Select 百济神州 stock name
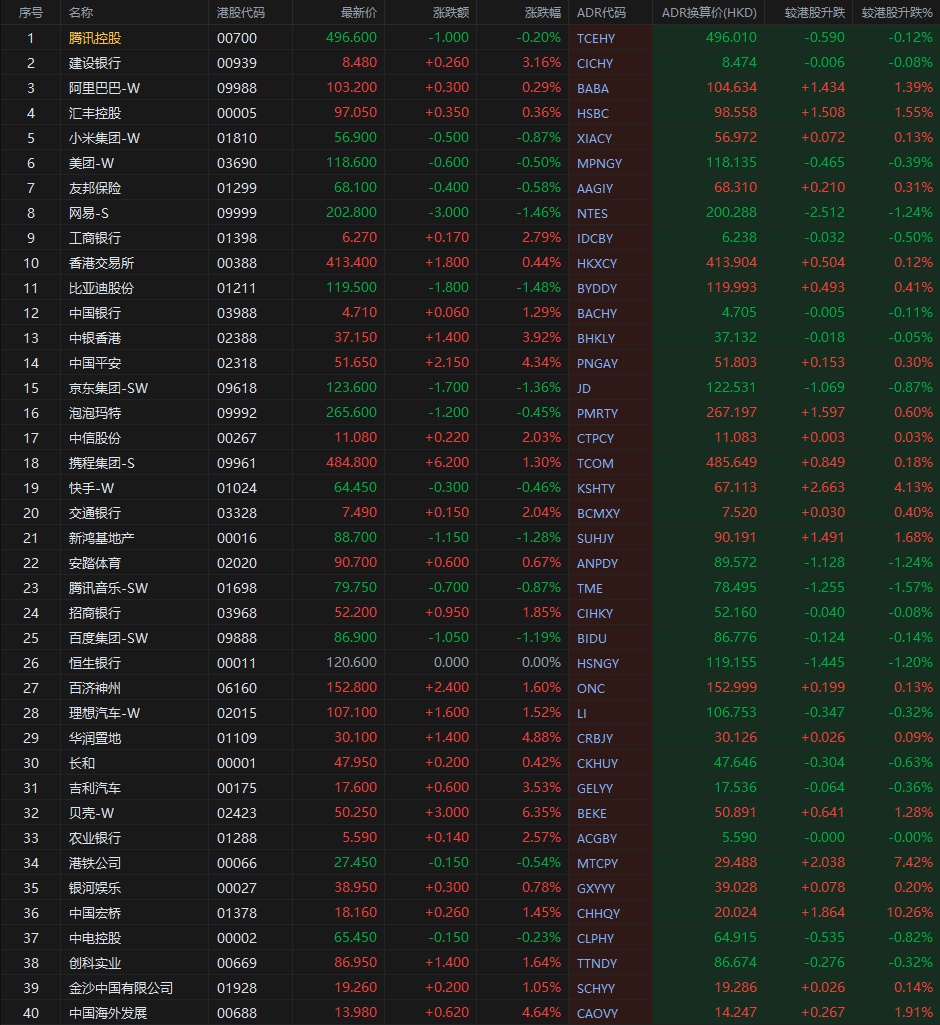 [x=95, y=688]
